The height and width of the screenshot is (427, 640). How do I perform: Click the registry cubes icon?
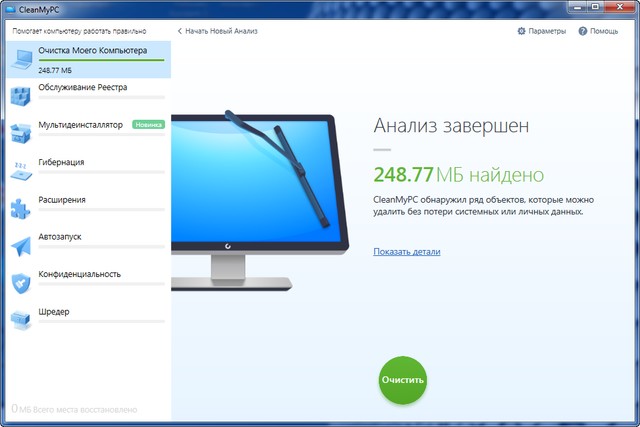pyautogui.click(x=20, y=96)
